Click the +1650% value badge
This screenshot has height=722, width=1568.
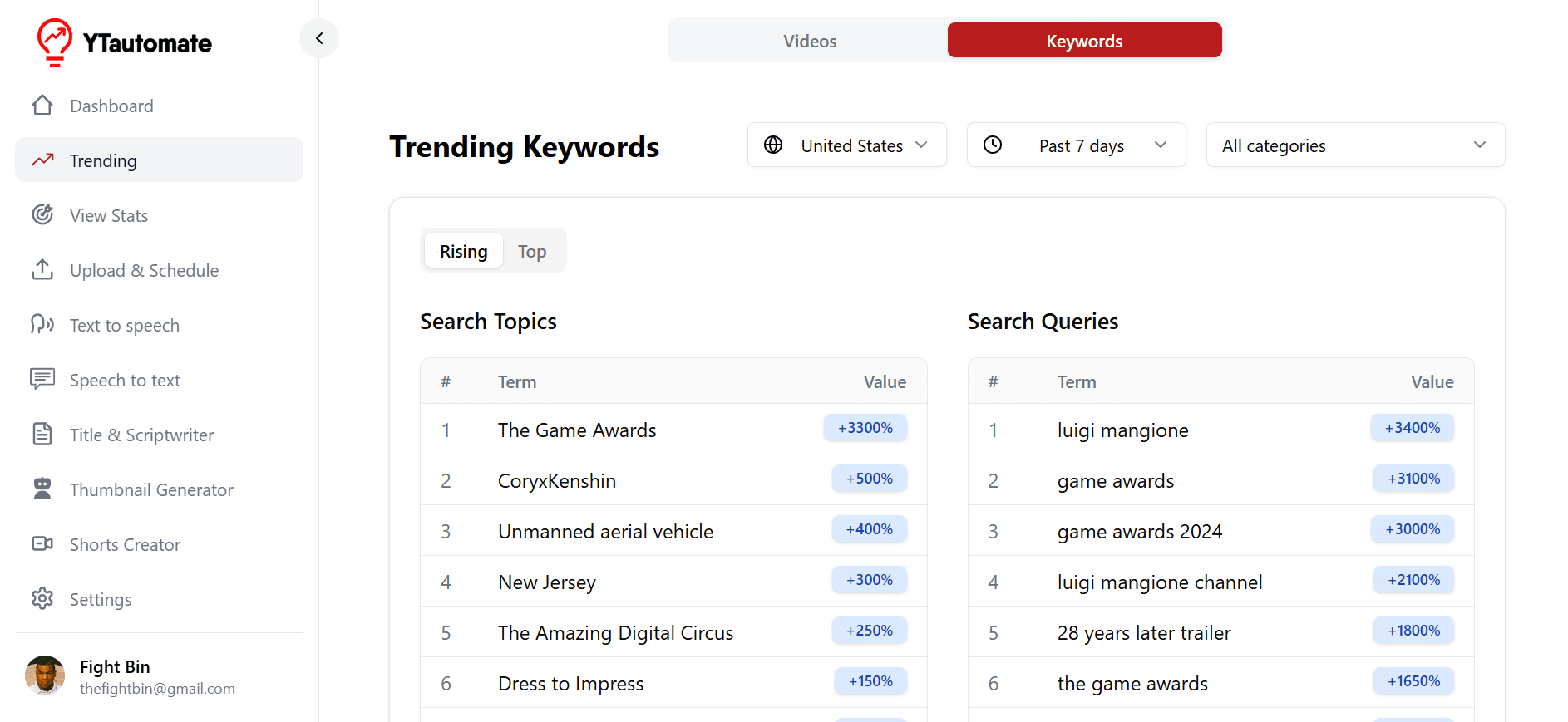point(1413,680)
